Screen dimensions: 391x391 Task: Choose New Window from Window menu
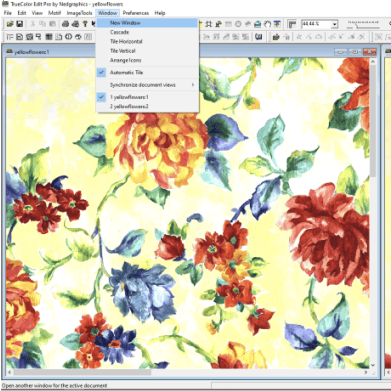coord(147,23)
